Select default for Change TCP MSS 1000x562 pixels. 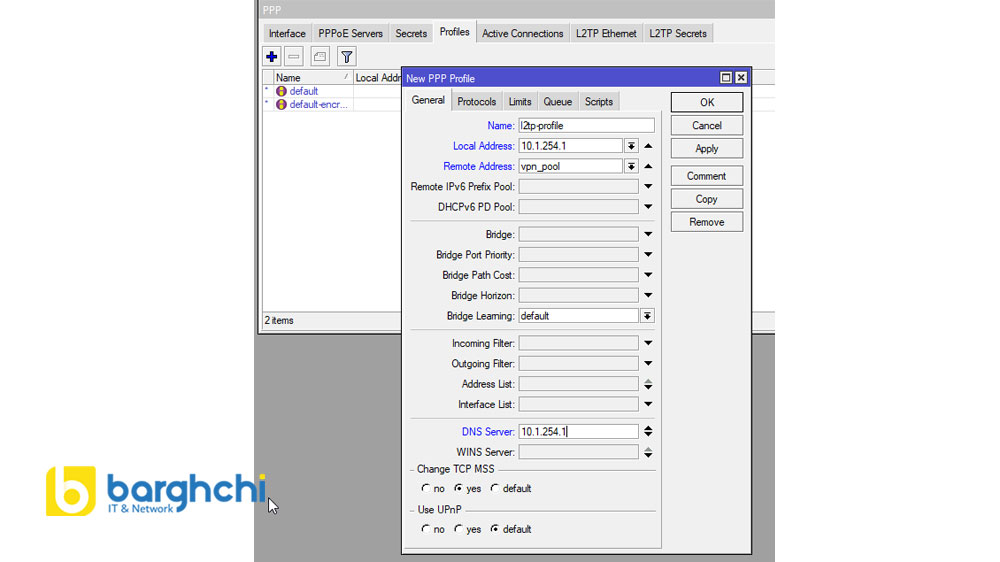pyautogui.click(x=494, y=489)
